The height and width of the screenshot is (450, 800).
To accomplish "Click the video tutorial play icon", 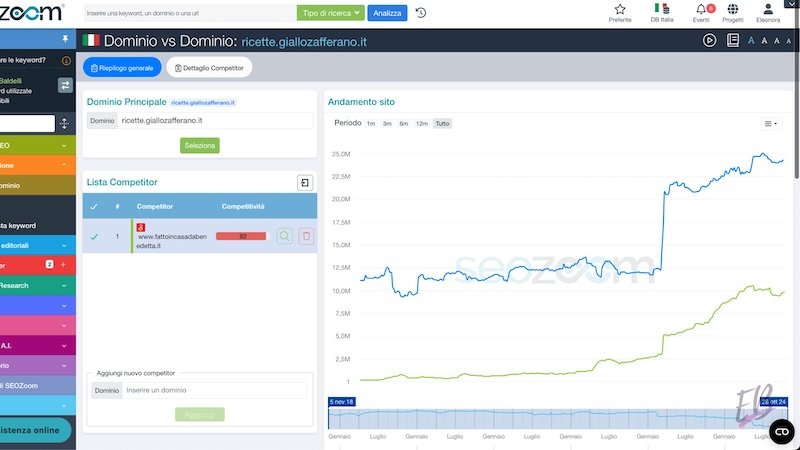I will (709, 40).
